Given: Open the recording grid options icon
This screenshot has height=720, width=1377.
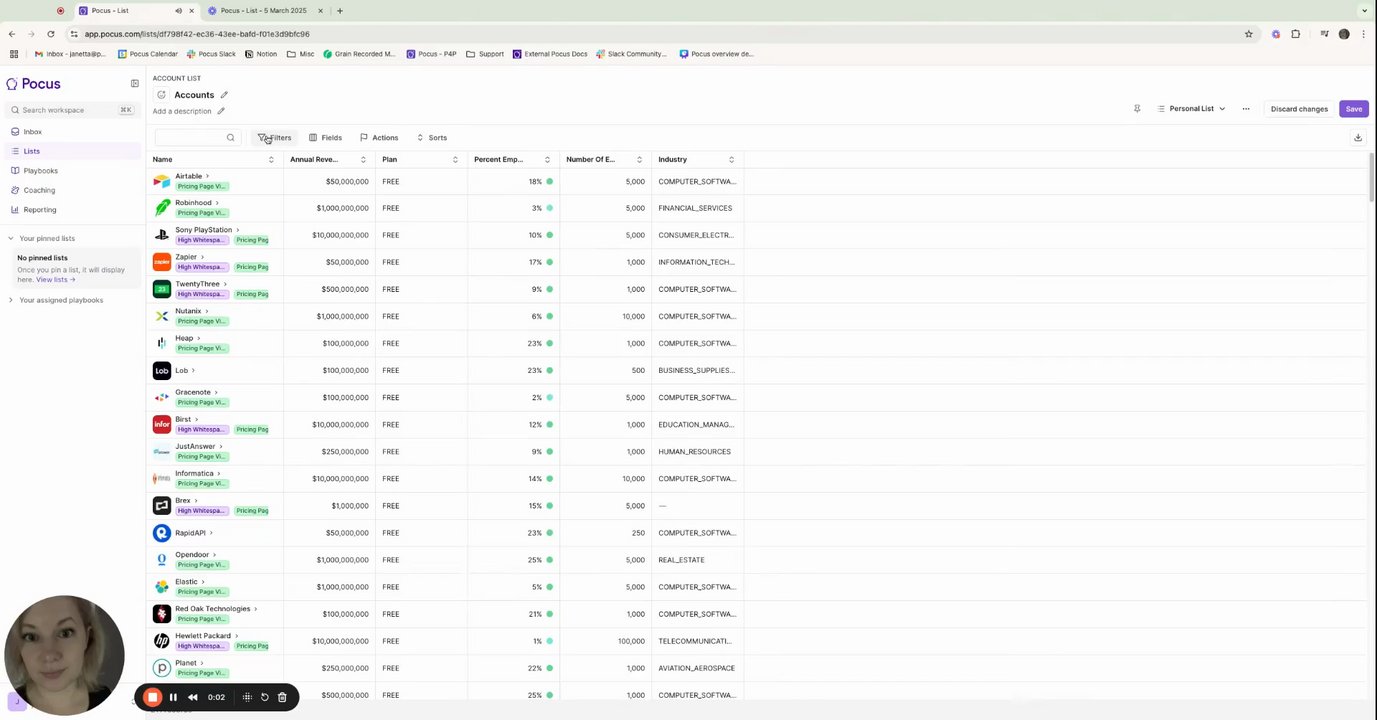Looking at the screenshot, I should pyautogui.click(x=247, y=697).
